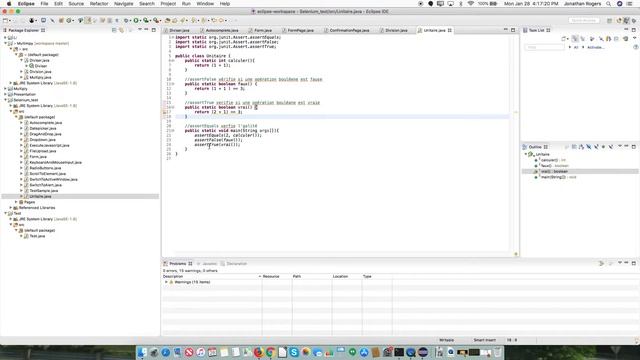Open the Source menu
Viewport: 640px width, 360px height.
[76, 4]
